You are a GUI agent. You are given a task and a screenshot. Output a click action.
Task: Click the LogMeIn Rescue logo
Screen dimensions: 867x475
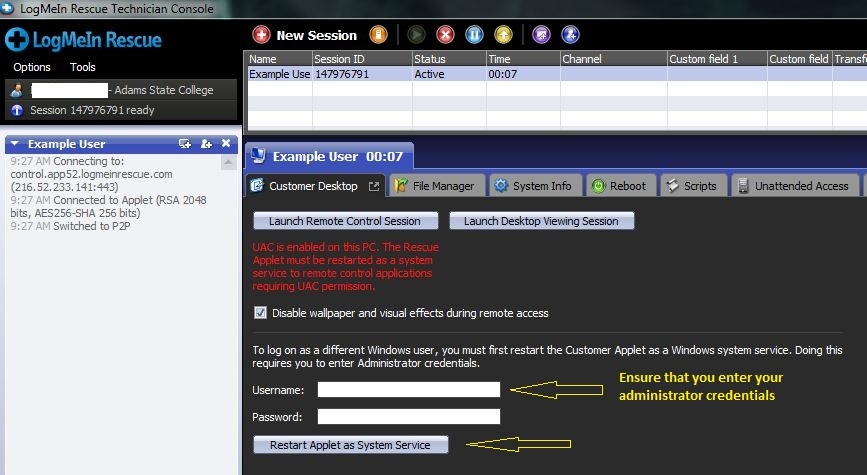[83, 40]
